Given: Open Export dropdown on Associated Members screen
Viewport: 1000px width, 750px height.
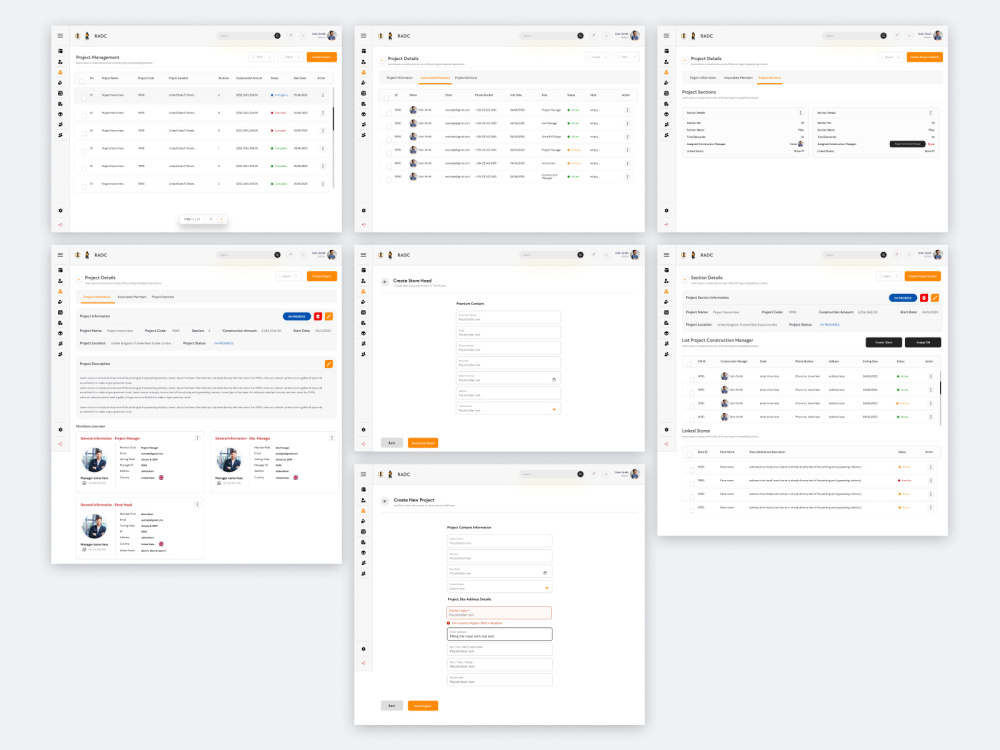Looking at the screenshot, I should [x=598, y=57].
